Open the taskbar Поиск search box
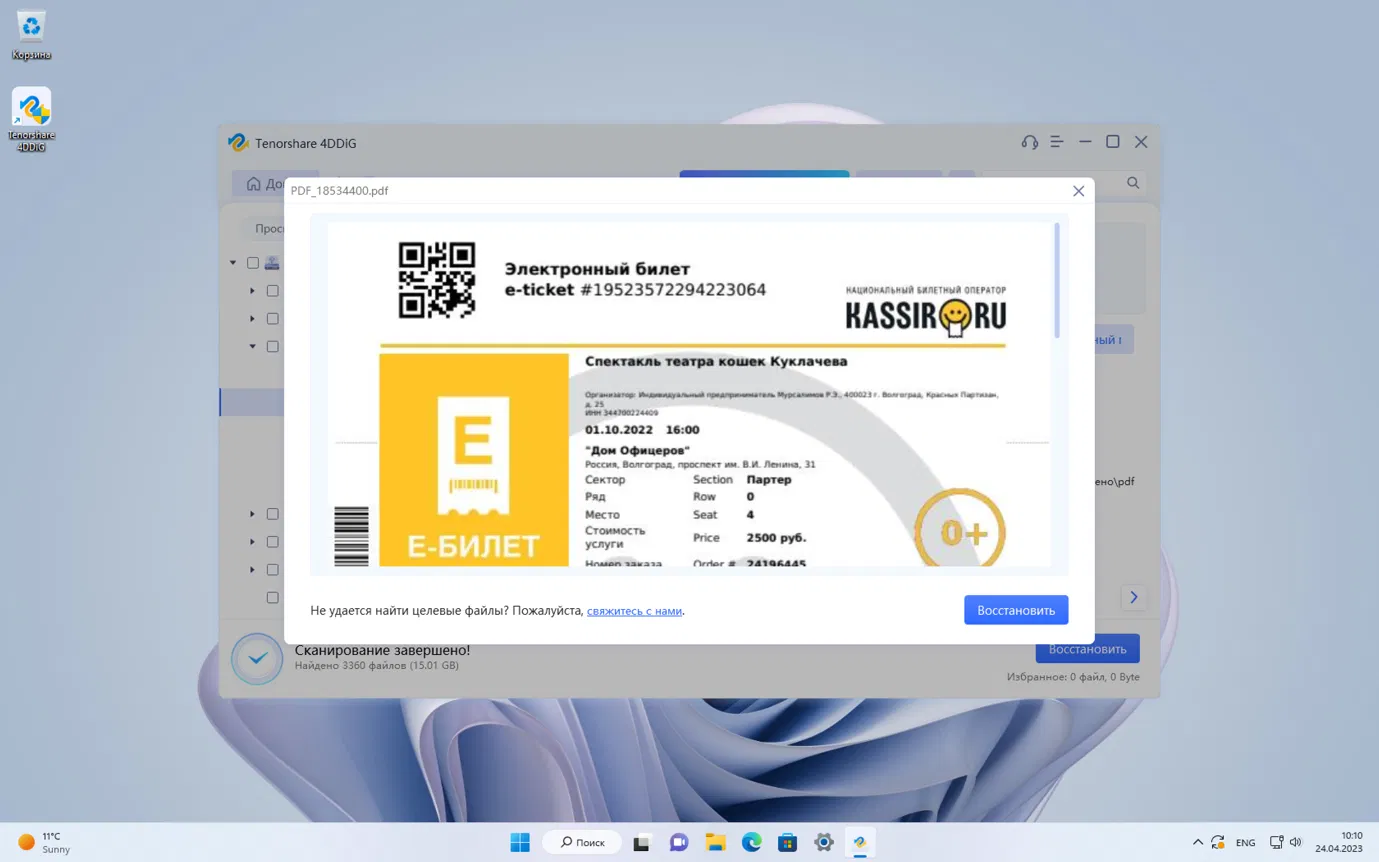Viewport: 1379px width, 862px height. pyautogui.click(x=582, y=842)
